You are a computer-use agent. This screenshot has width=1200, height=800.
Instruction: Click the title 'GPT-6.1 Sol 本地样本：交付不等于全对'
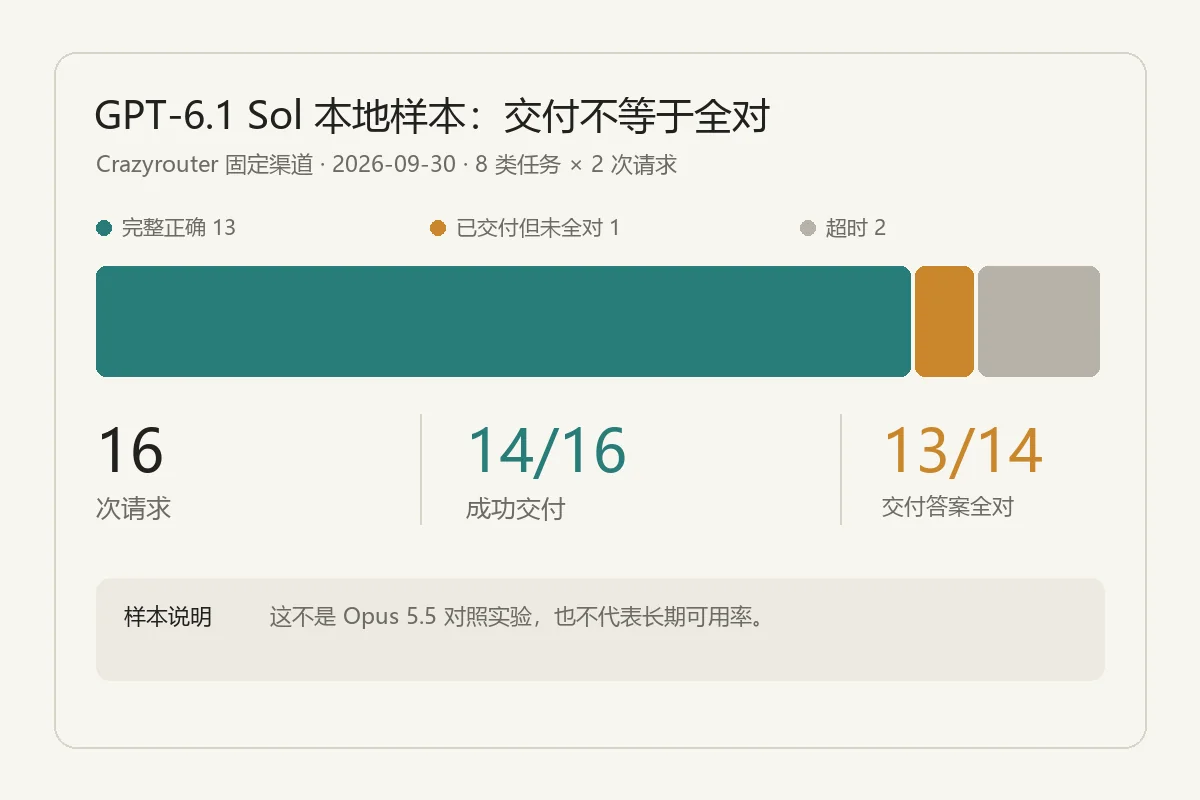click(432, 117)
